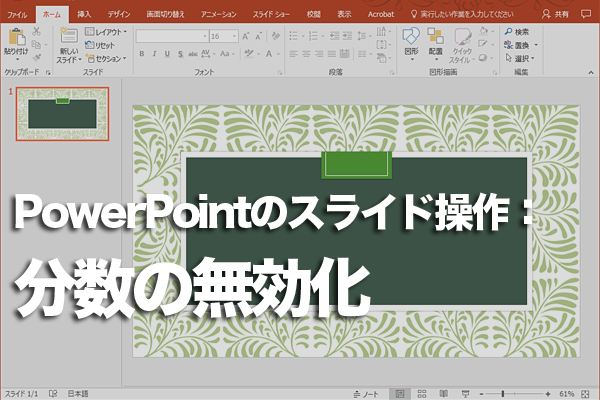Click the Paste (貼り付け) clipboard icon
The height and width of the screenshot is (400, 600).
[x=16, y=37]
